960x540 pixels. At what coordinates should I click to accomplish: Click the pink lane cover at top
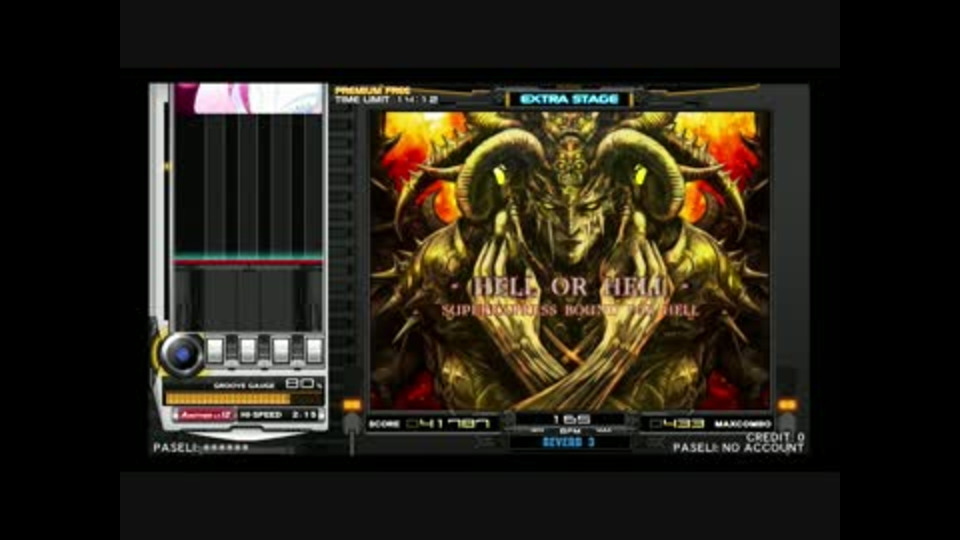point(248,99)
